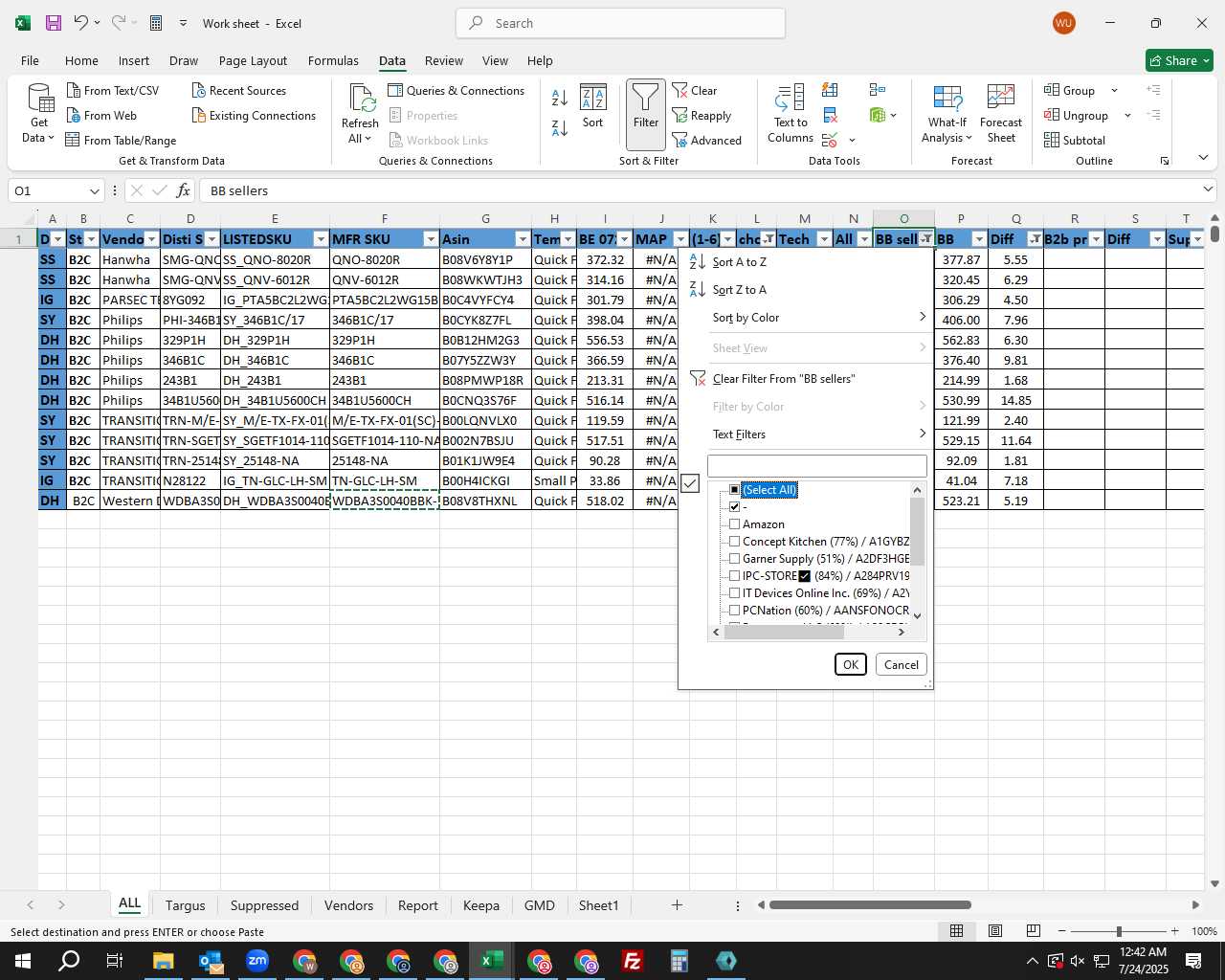Open the custom Sort dialog
The width and height of the screenshot is (1225, 980).
tap(593, 106)
